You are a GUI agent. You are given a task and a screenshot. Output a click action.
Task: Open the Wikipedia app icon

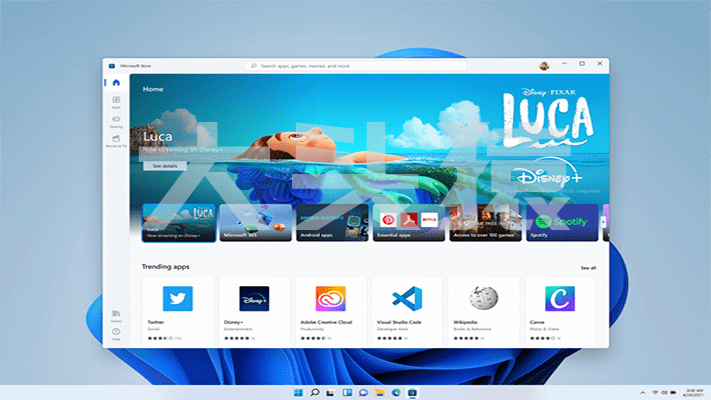483,298
